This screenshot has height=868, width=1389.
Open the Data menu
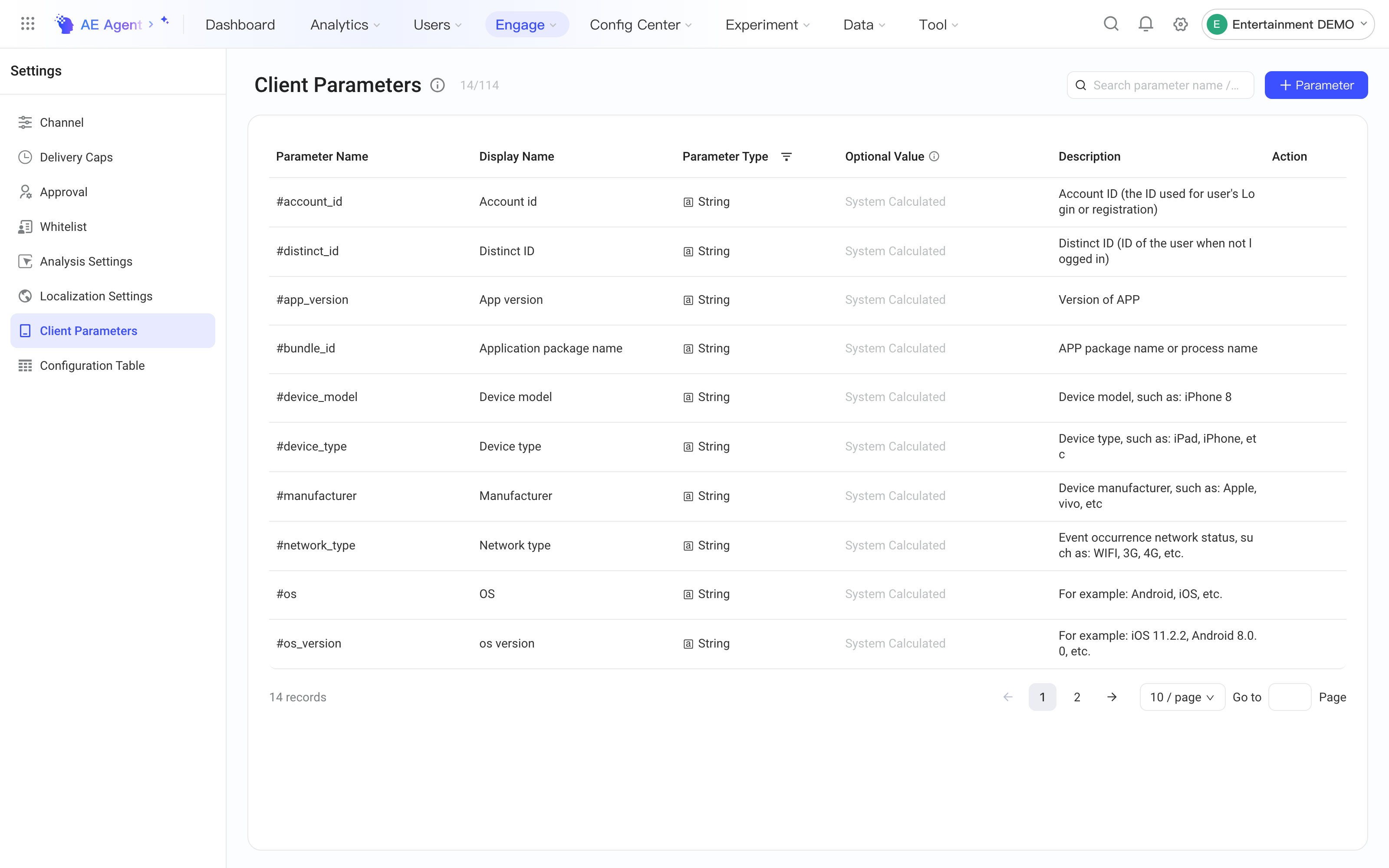[864, 25]
